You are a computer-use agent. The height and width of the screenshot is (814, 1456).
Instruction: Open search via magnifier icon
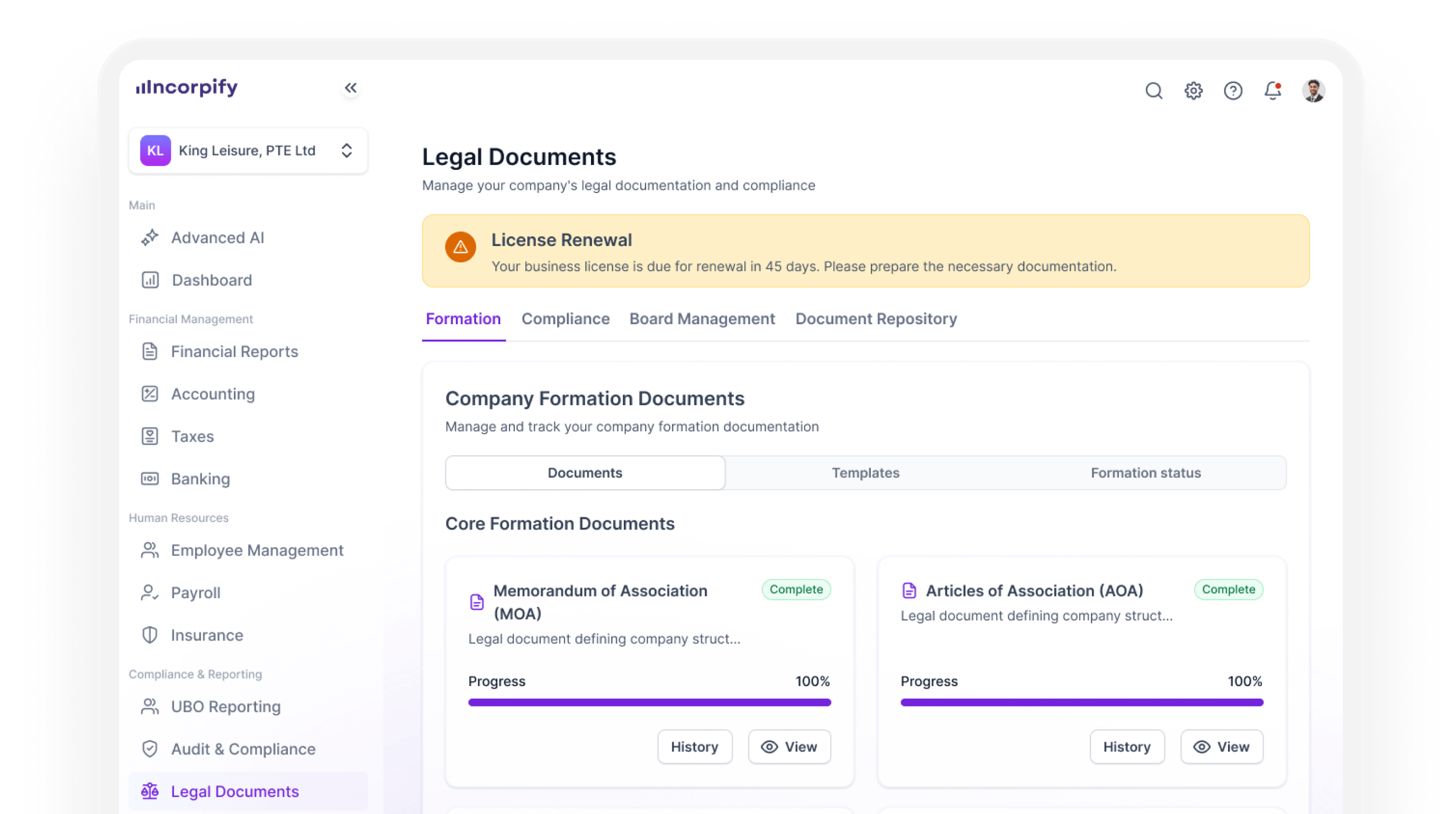pyautogui.click(x=1153, y=90)
